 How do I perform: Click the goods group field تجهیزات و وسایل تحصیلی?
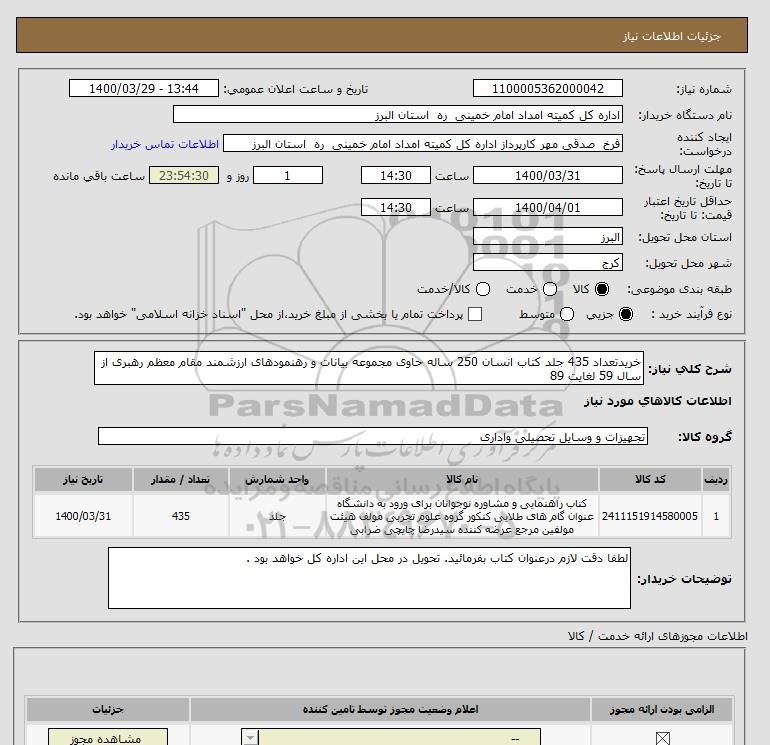[x=373, y=436]
